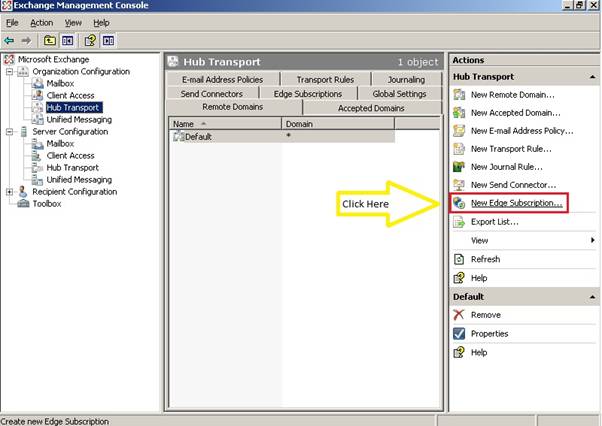
Task: Click the New E-mail Address Policy icon
Action: (459, 130)
